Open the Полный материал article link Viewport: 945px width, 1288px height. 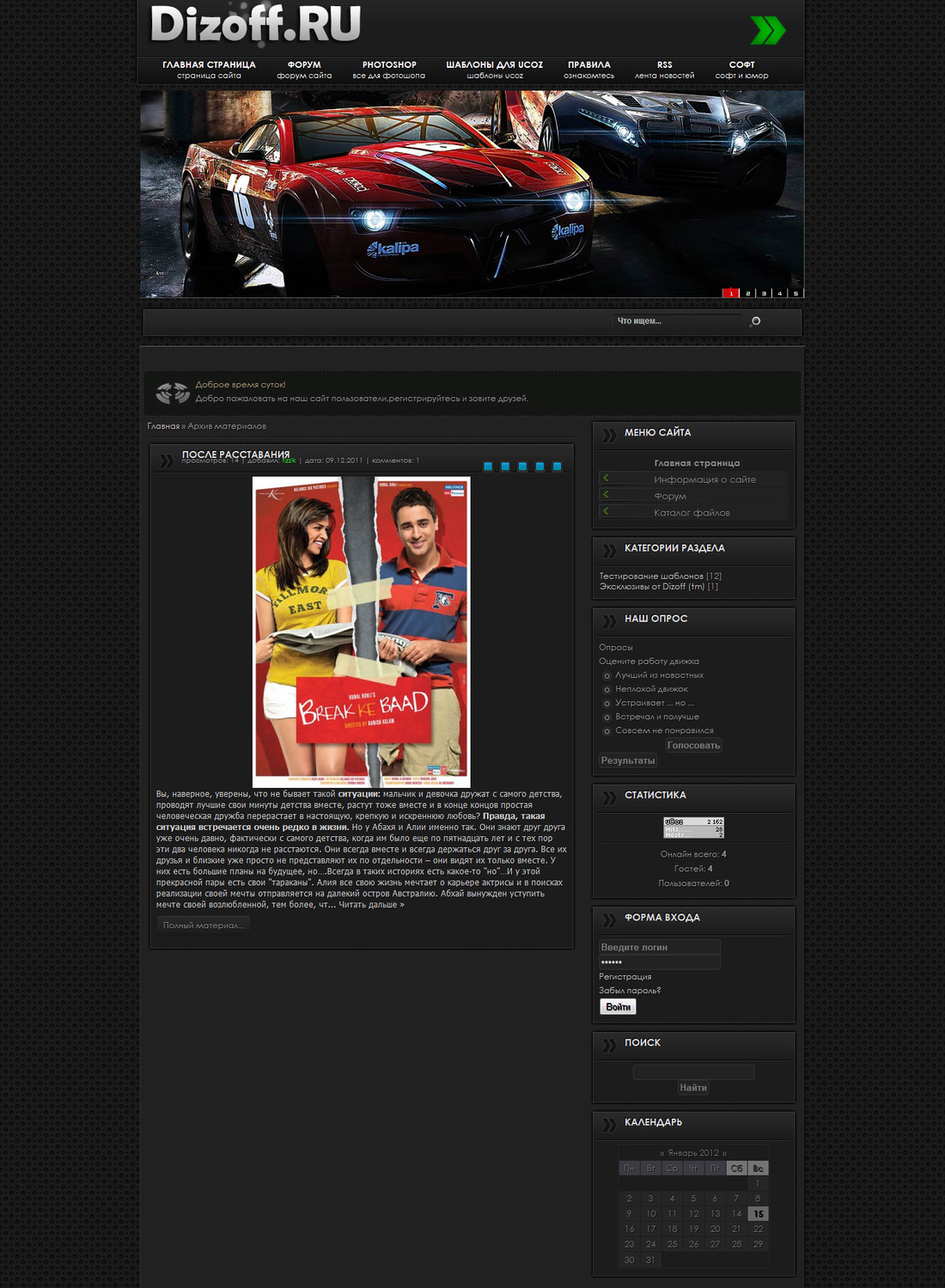(202, 924)
